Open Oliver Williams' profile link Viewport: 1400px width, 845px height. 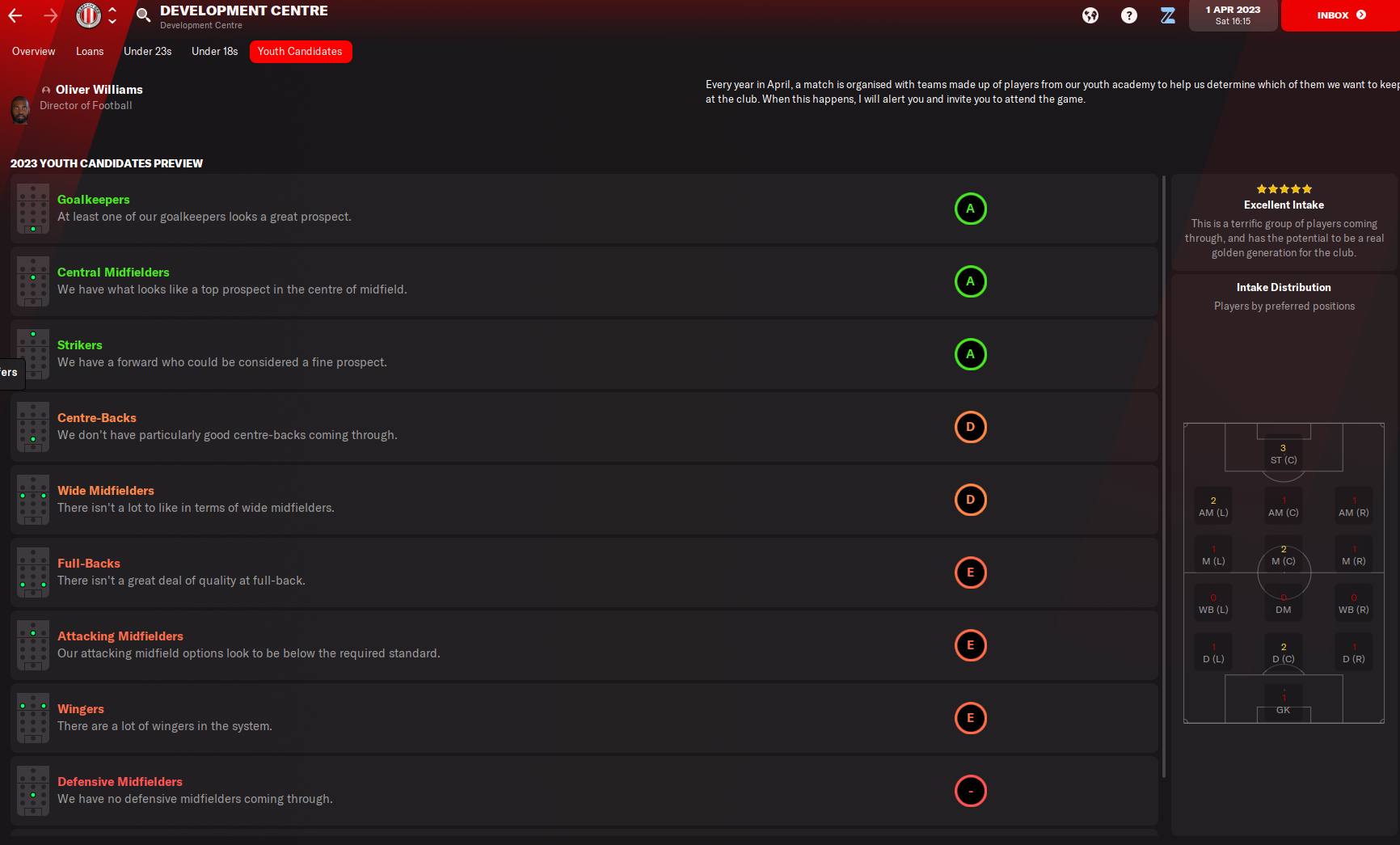(99, 90)
